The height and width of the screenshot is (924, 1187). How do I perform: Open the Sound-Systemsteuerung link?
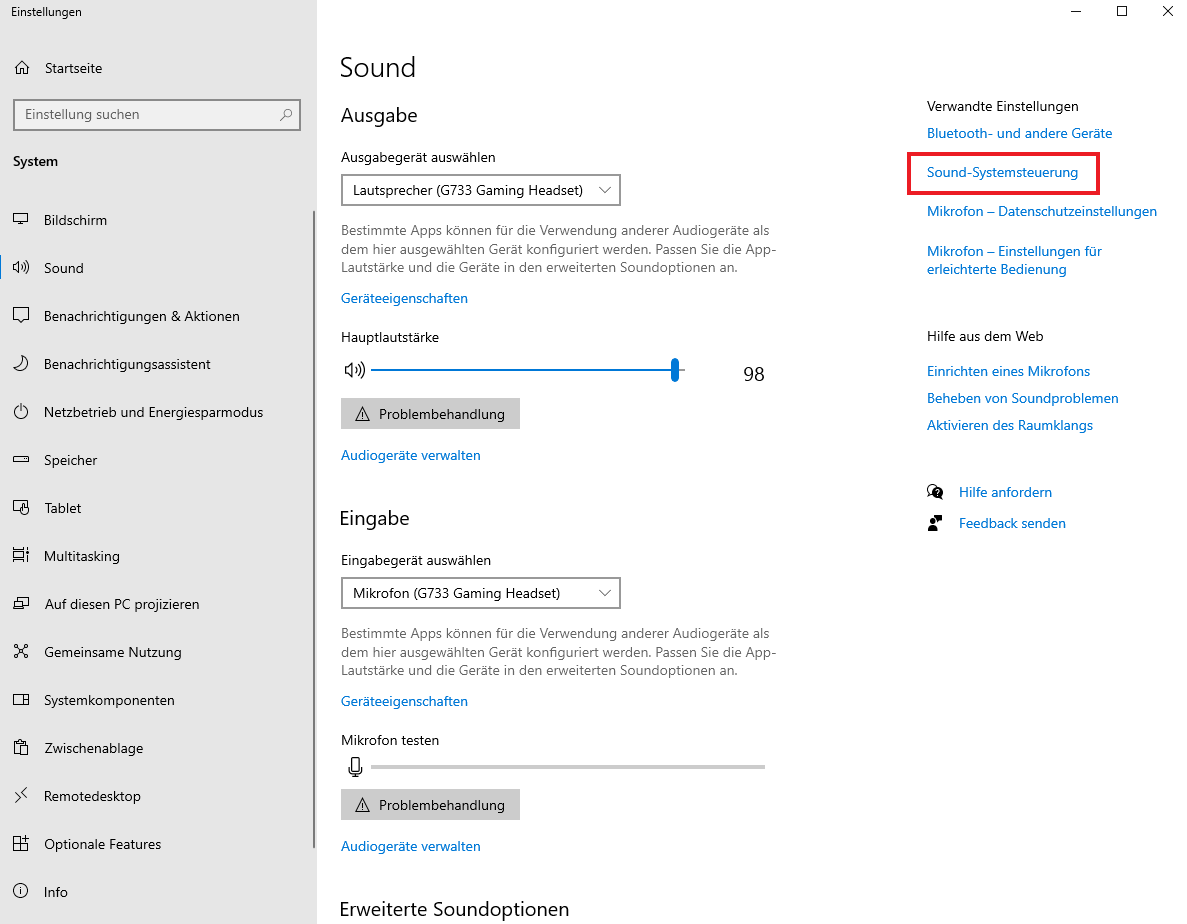1002,172
